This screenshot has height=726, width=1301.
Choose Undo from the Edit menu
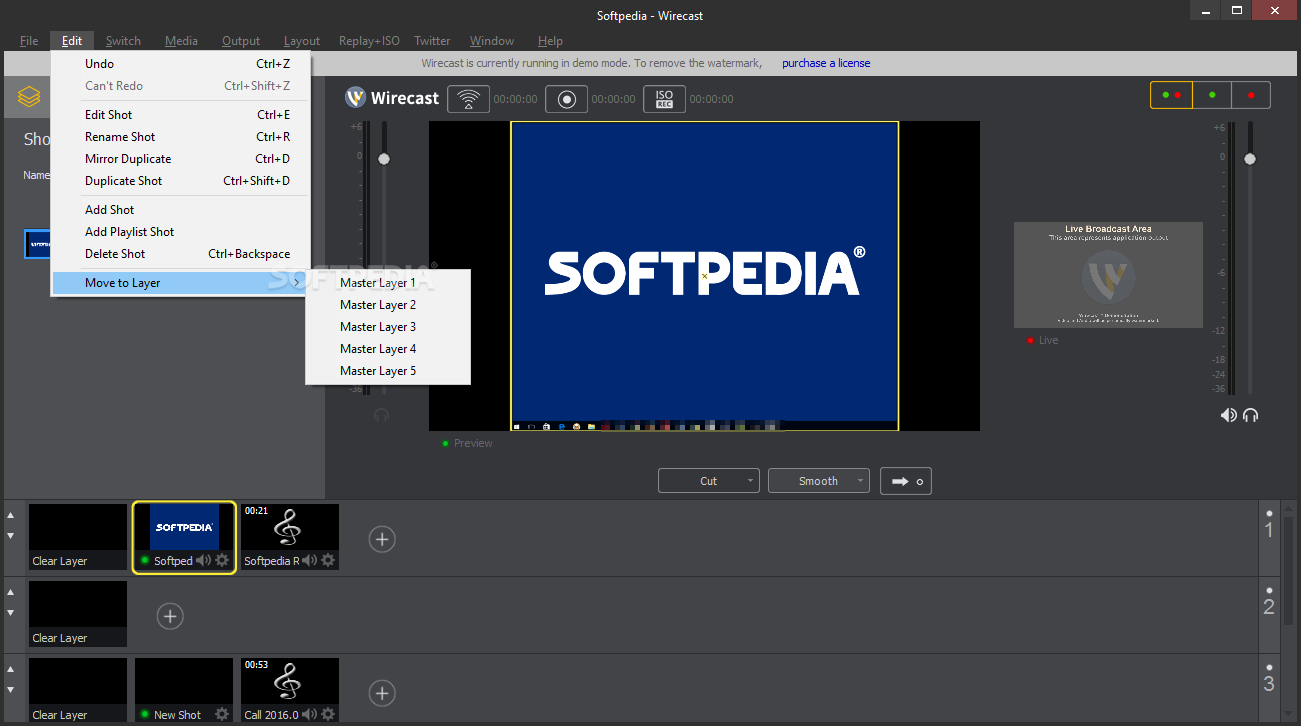point(182,64)
